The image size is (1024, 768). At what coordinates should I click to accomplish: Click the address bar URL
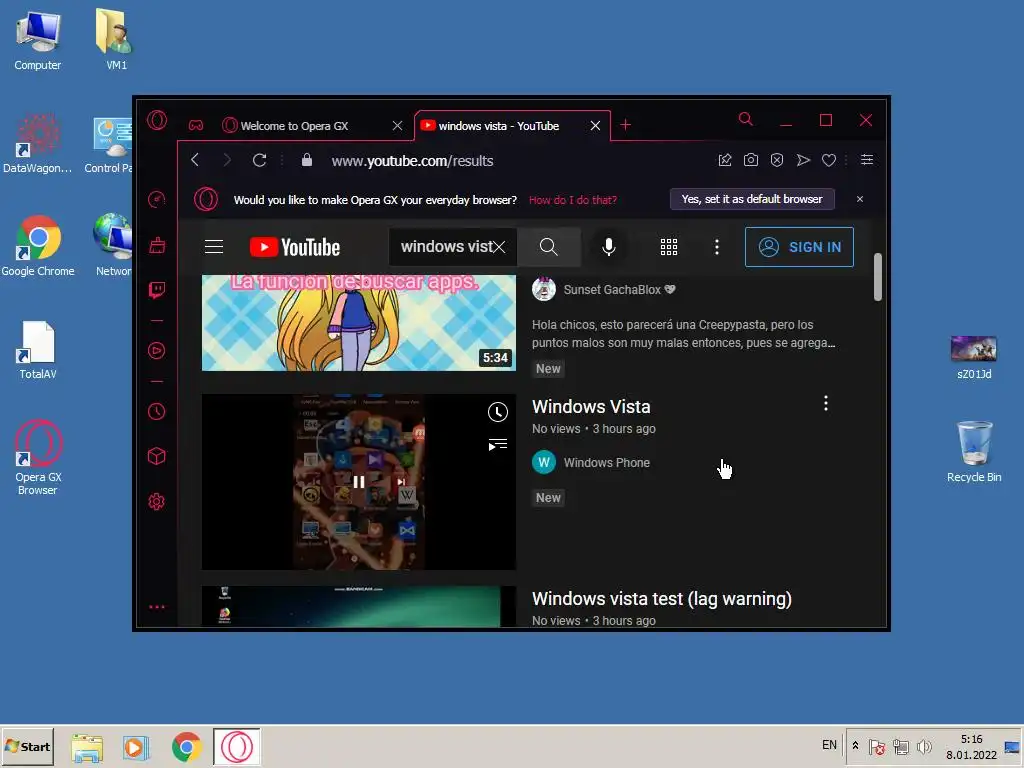[x=412, y=161]
